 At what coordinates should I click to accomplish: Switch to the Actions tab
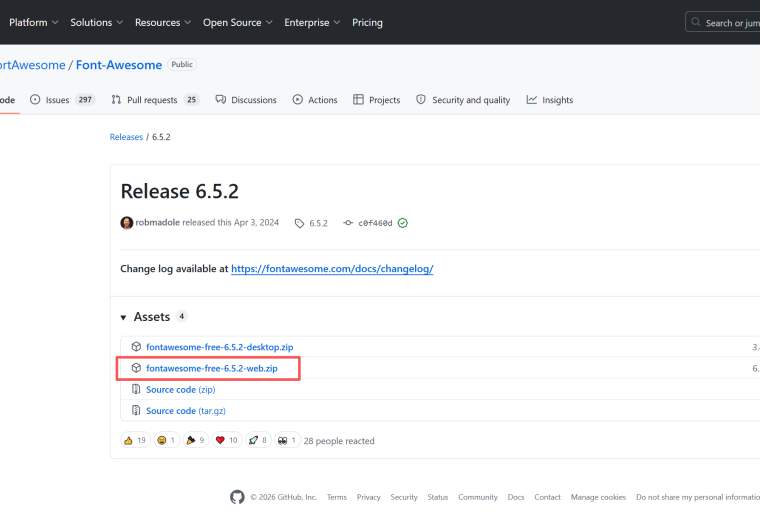(315, 100)
